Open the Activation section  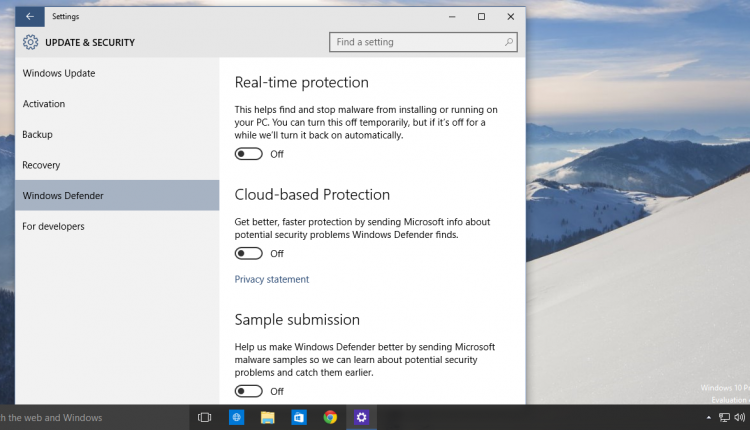[117, 104]
